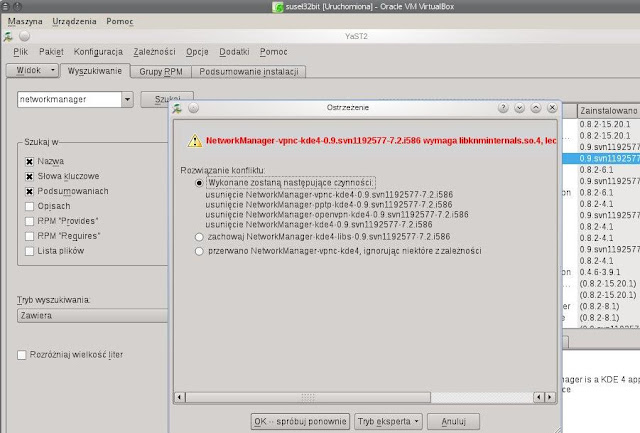640x433 pixels.
Task: Open the Maszyna menu in VirtualBox
Action: [x=25, y=21]
